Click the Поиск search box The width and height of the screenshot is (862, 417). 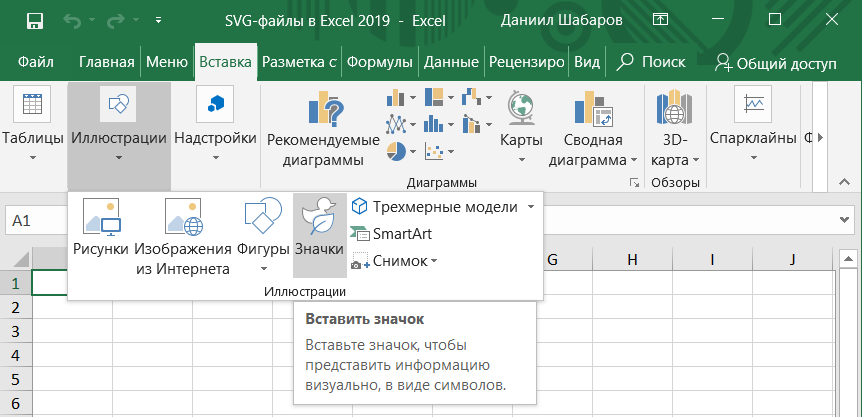click(x=651, y=62)
